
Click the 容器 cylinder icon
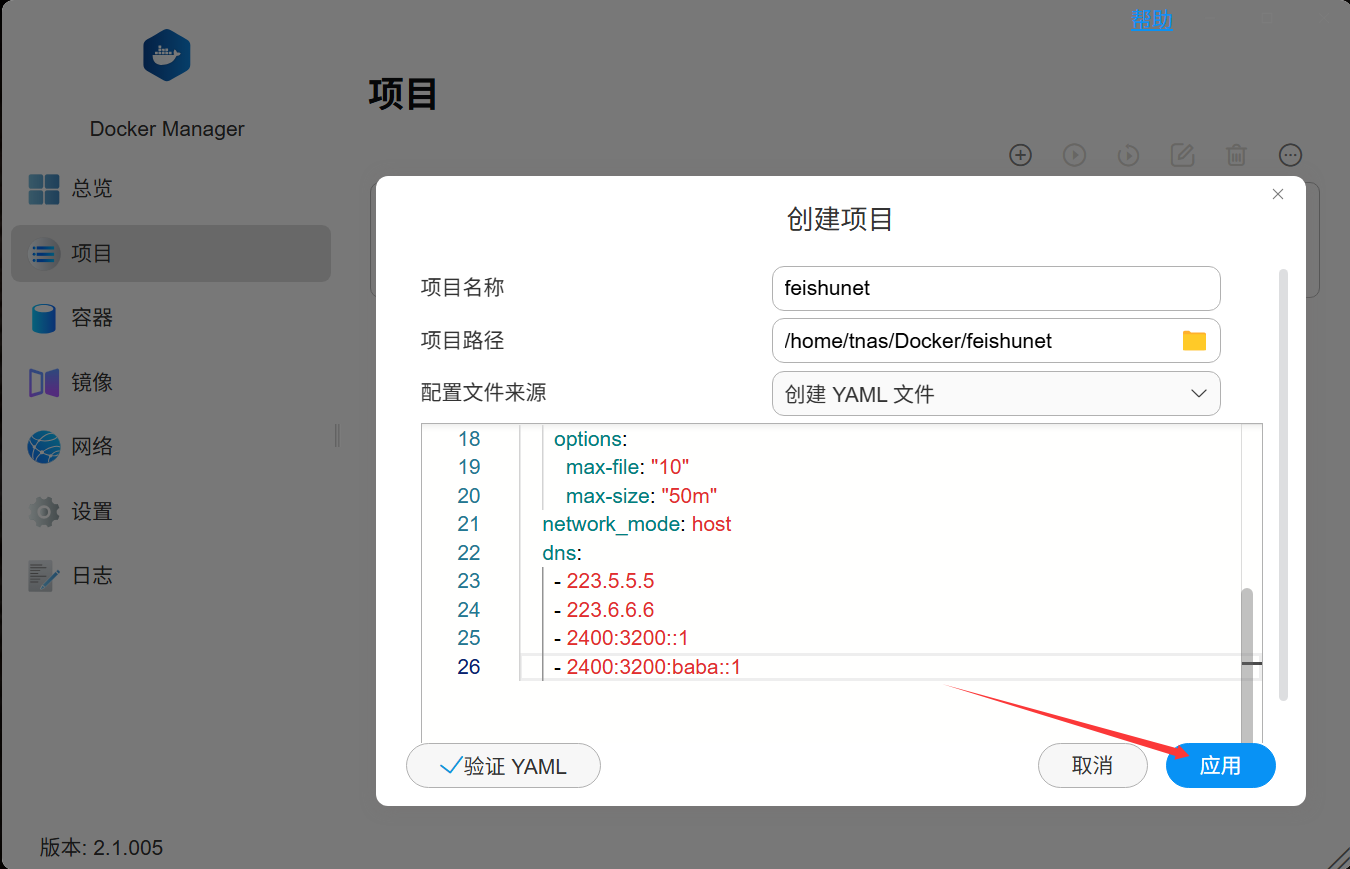click(x=44, y=318)
